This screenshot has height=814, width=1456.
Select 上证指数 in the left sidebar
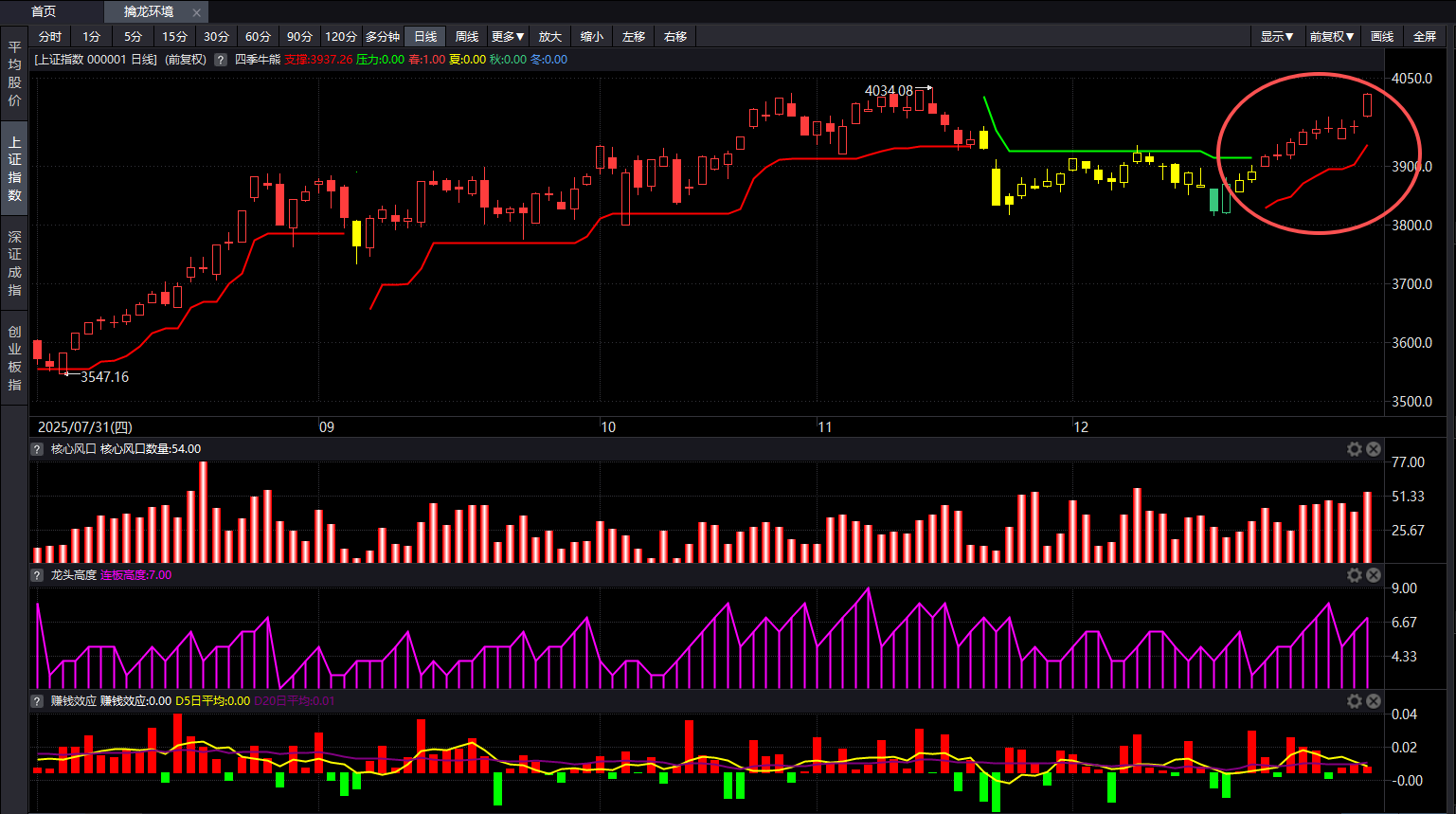tap(14, 169)
